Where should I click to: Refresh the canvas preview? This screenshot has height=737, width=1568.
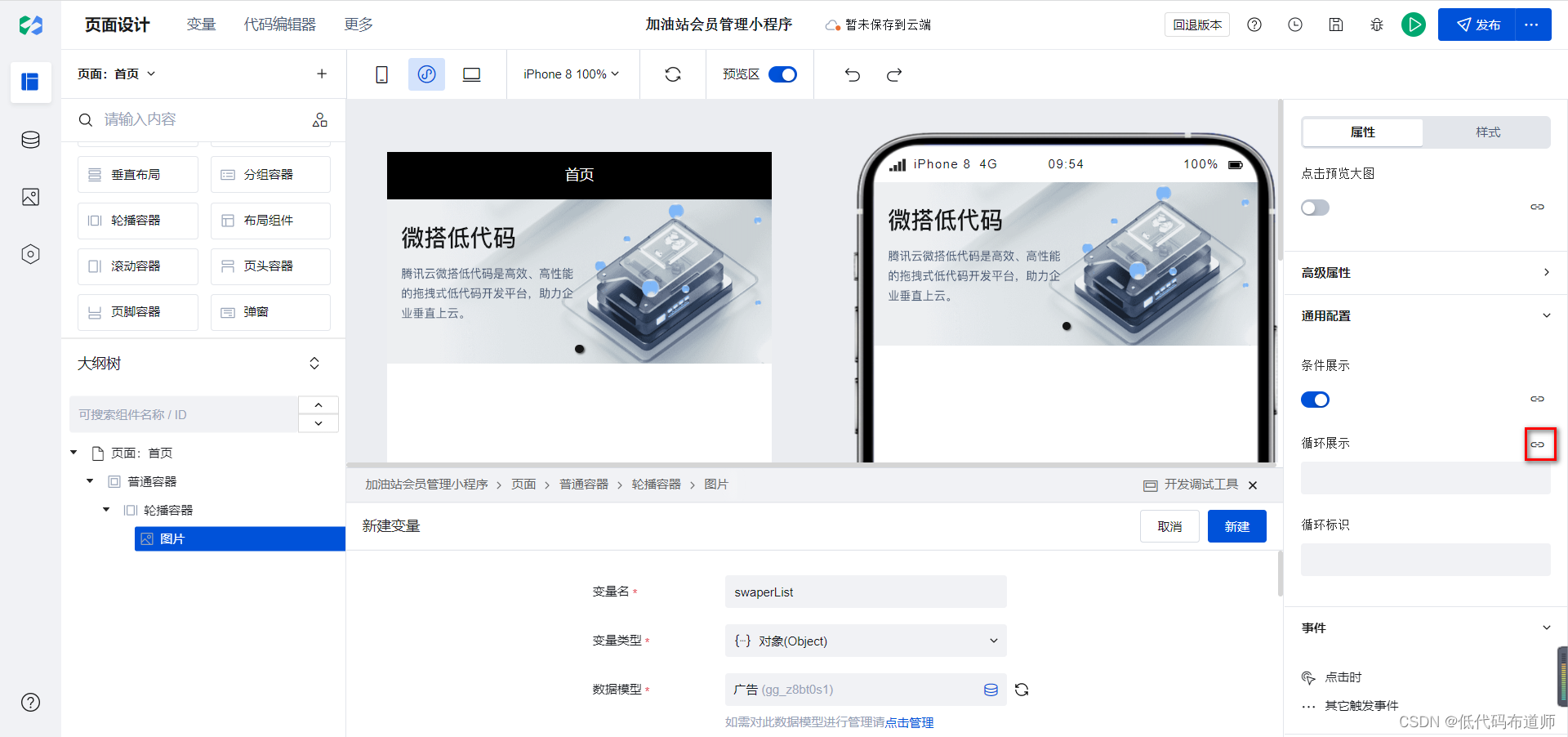pyautogui.click(x=673, y=74)
